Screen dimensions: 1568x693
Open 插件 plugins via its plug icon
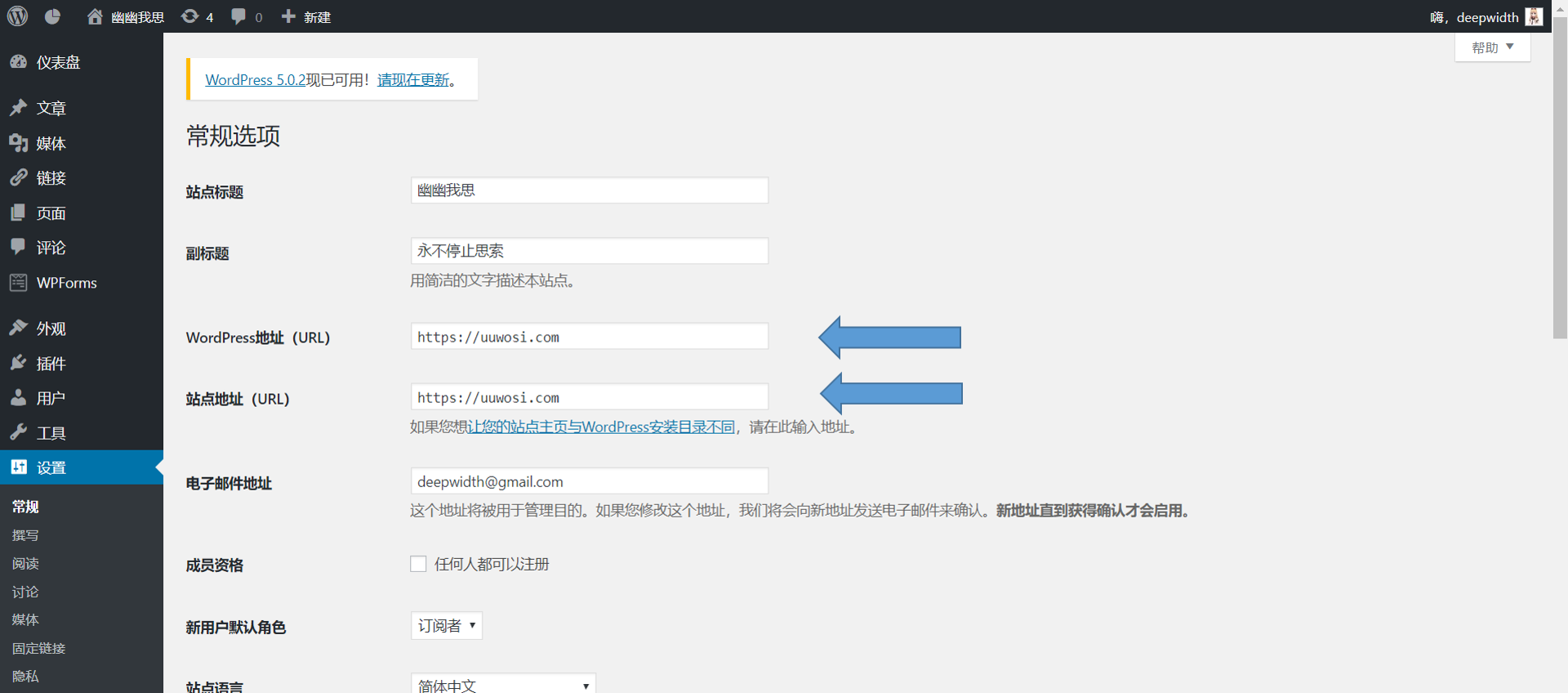(18, 363)
